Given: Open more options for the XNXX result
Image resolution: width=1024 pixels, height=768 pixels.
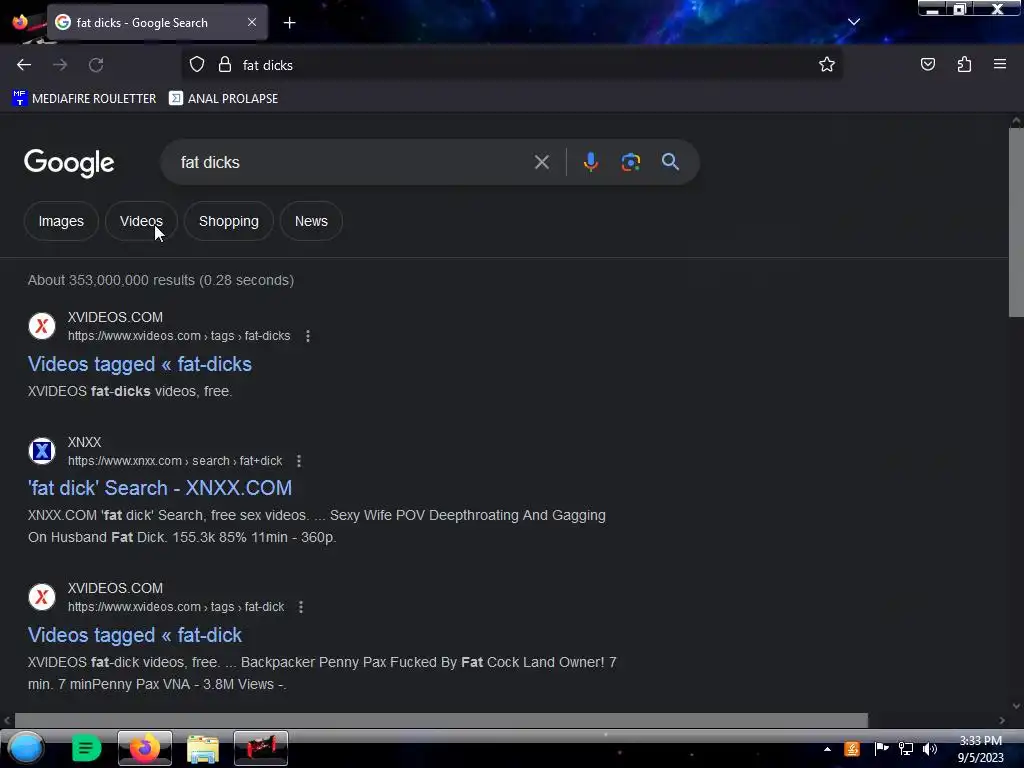Looking at the screenshot, I should 299,461.
